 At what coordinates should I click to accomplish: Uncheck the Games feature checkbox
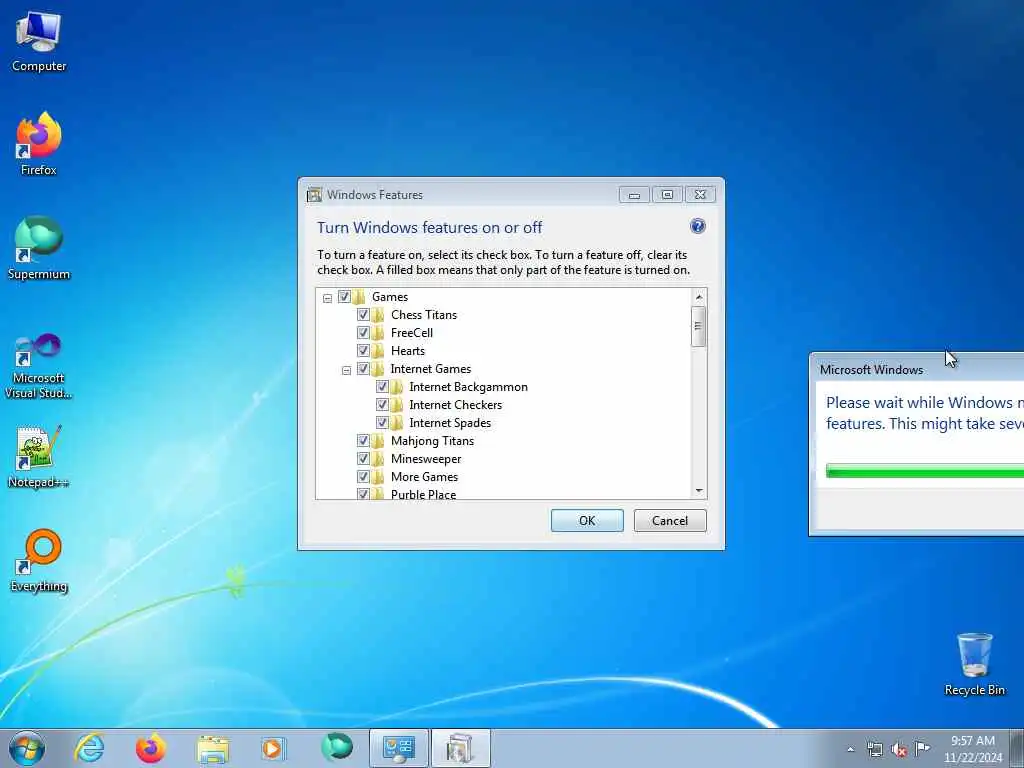click(344, 296)
